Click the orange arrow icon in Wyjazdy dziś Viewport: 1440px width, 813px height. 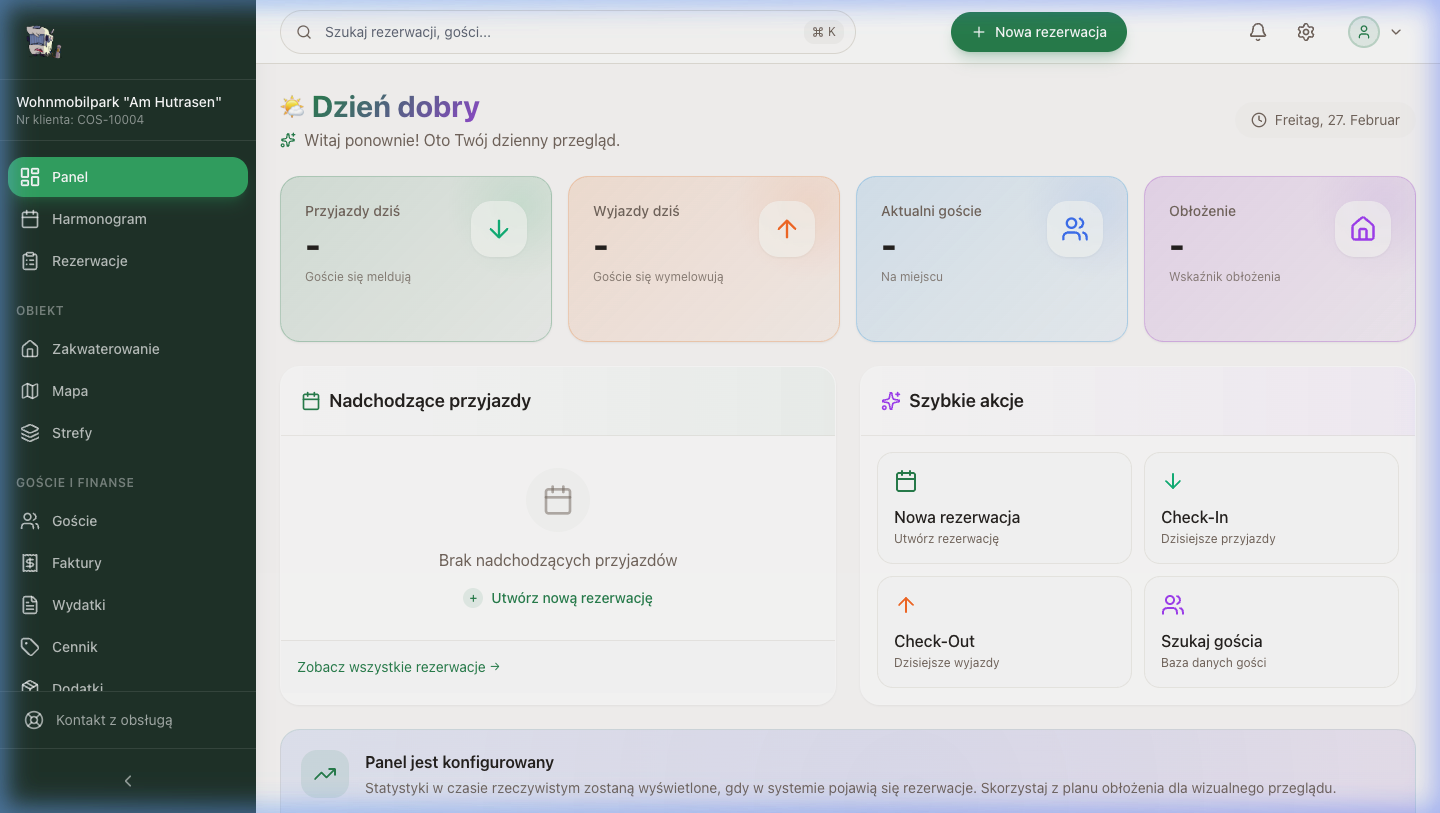coord(787,229)
